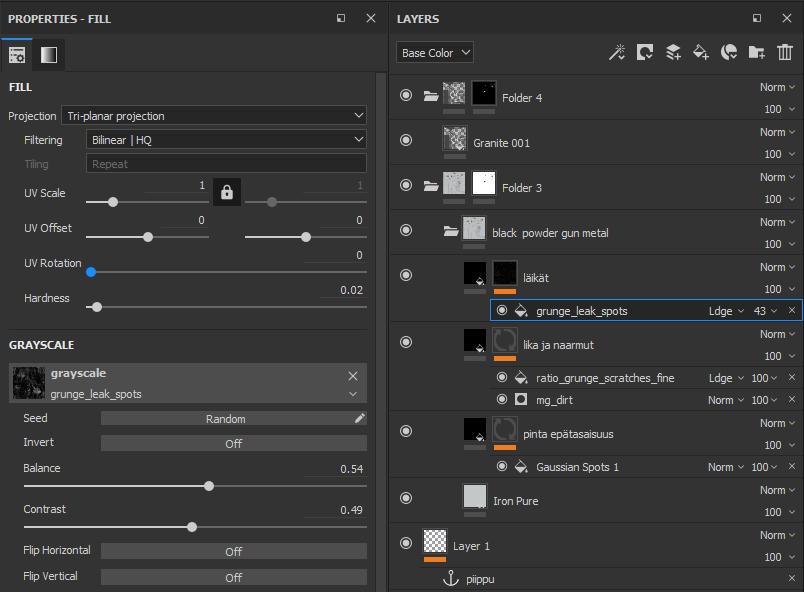Toggle visibility of grunge_leak_spots effect
804x592 pixels.
point(502,310)
